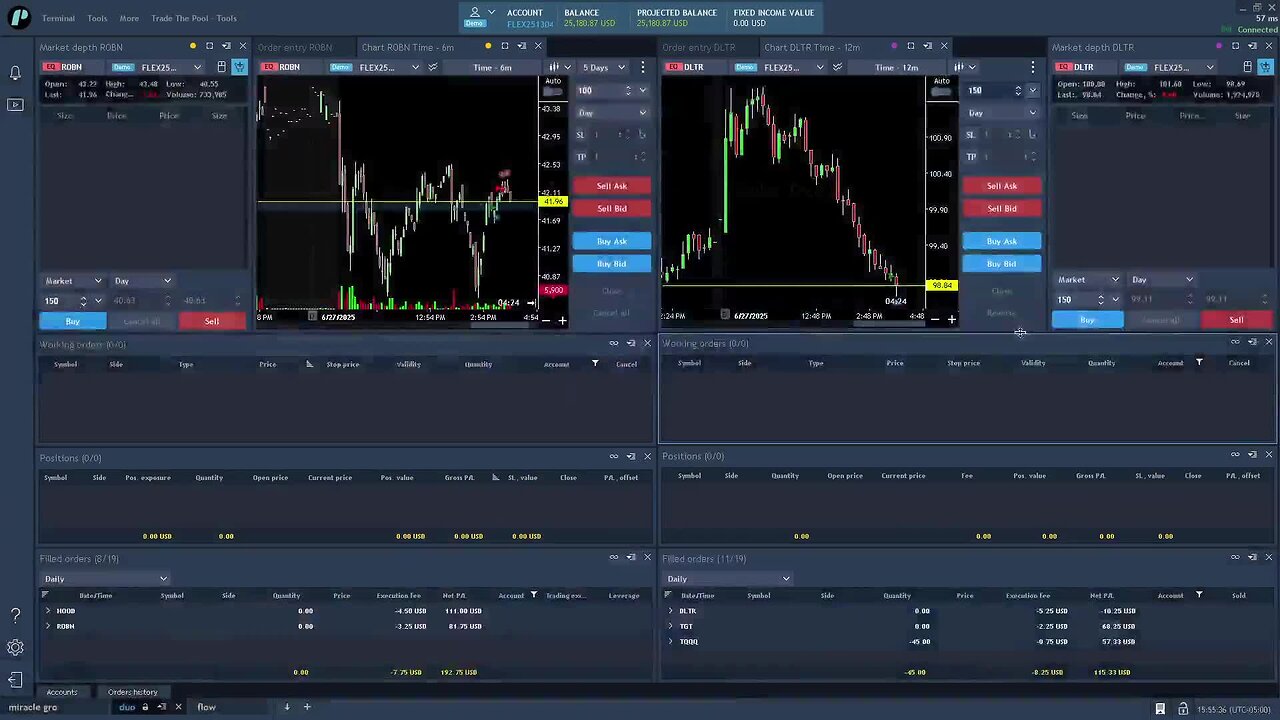Open the settings gear in left sidebar
Viewport: 1280px width, 720px height.
[15, 648]
